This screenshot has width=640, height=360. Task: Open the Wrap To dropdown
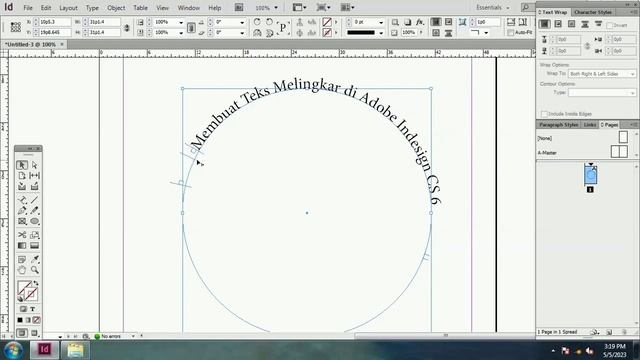coord(602,74)
